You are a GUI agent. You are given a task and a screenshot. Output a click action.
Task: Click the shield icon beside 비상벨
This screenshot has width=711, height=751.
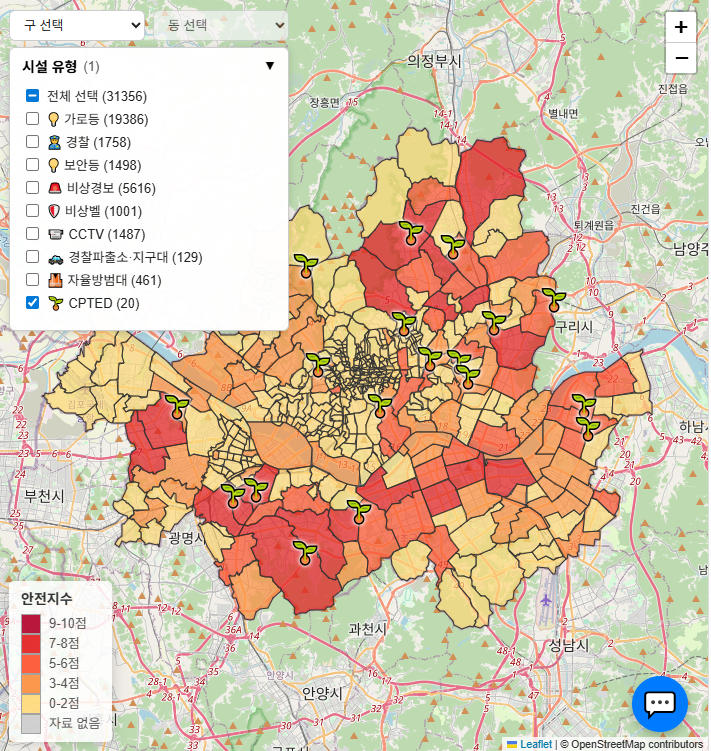[x=54, y=211]
